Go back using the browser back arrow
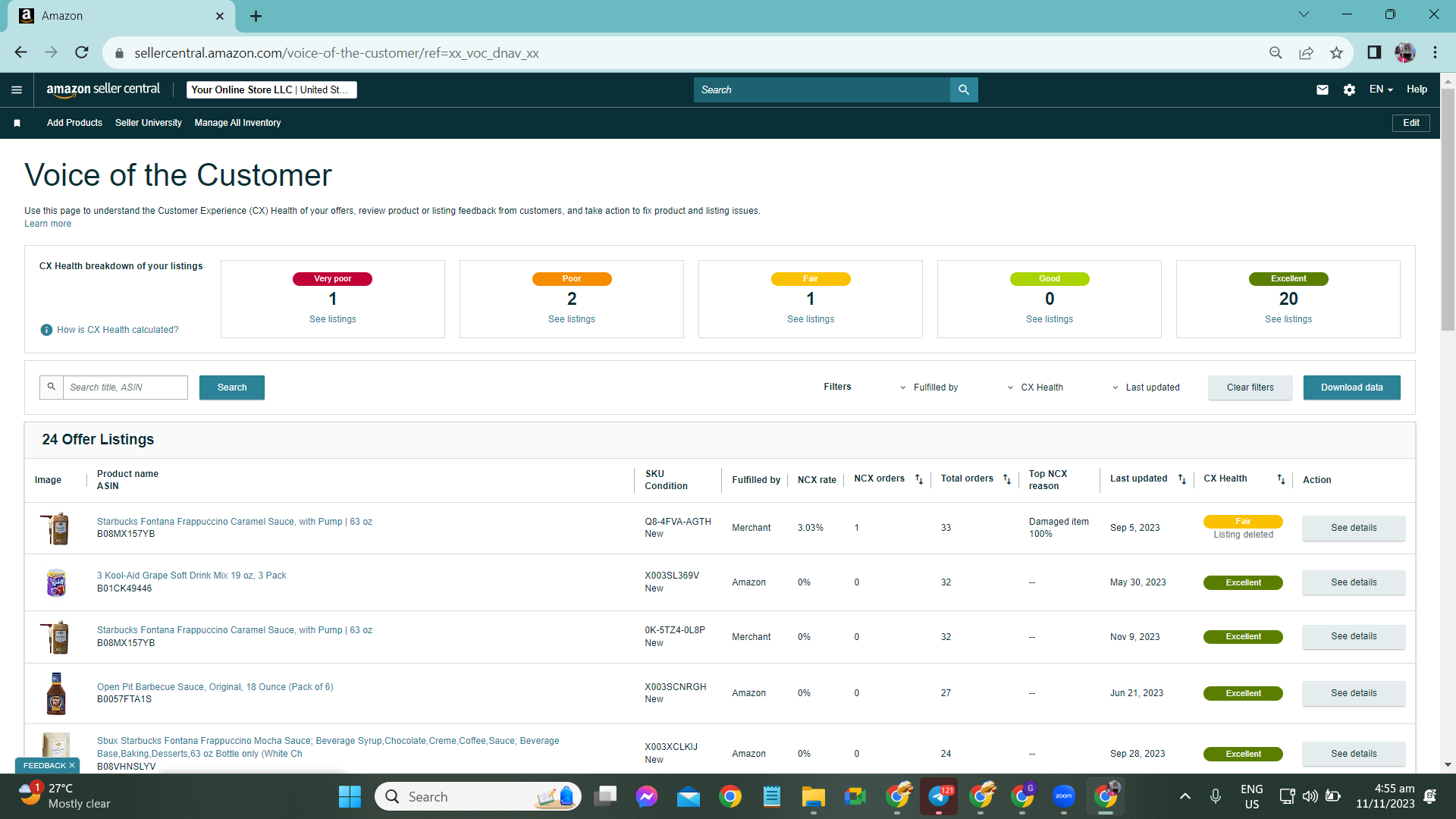1456x819 pixels. pos(20,52)
